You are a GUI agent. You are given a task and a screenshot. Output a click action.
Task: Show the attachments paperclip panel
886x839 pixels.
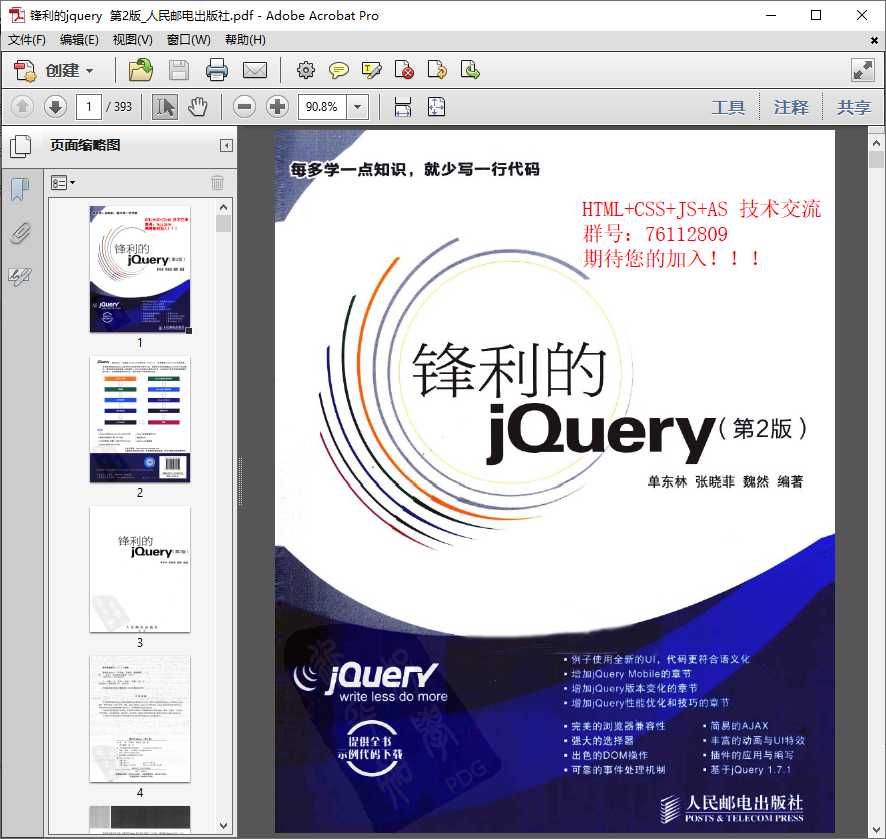click(x=20, y=233)
